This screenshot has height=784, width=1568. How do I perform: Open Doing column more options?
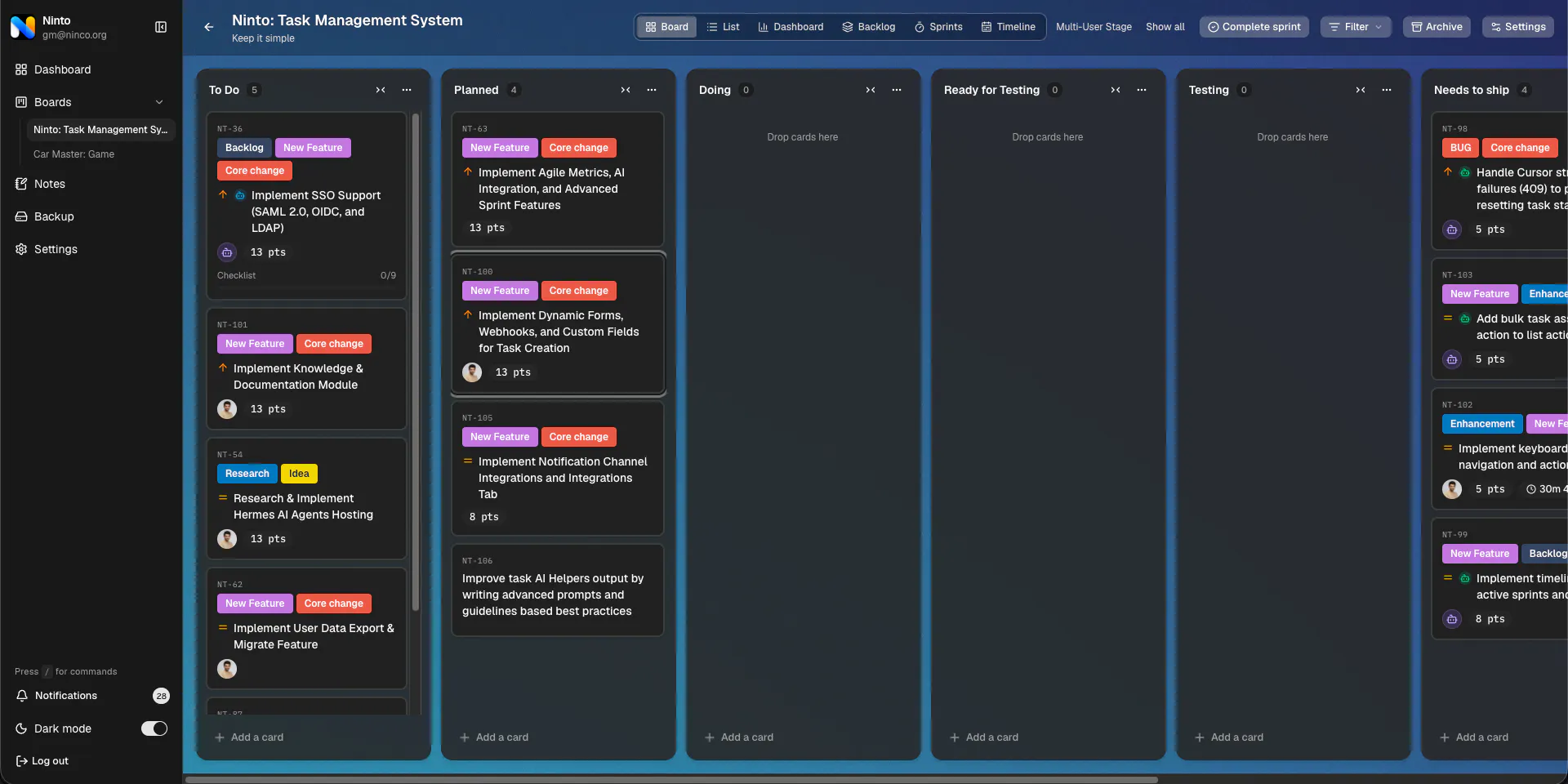coord(897,90)
